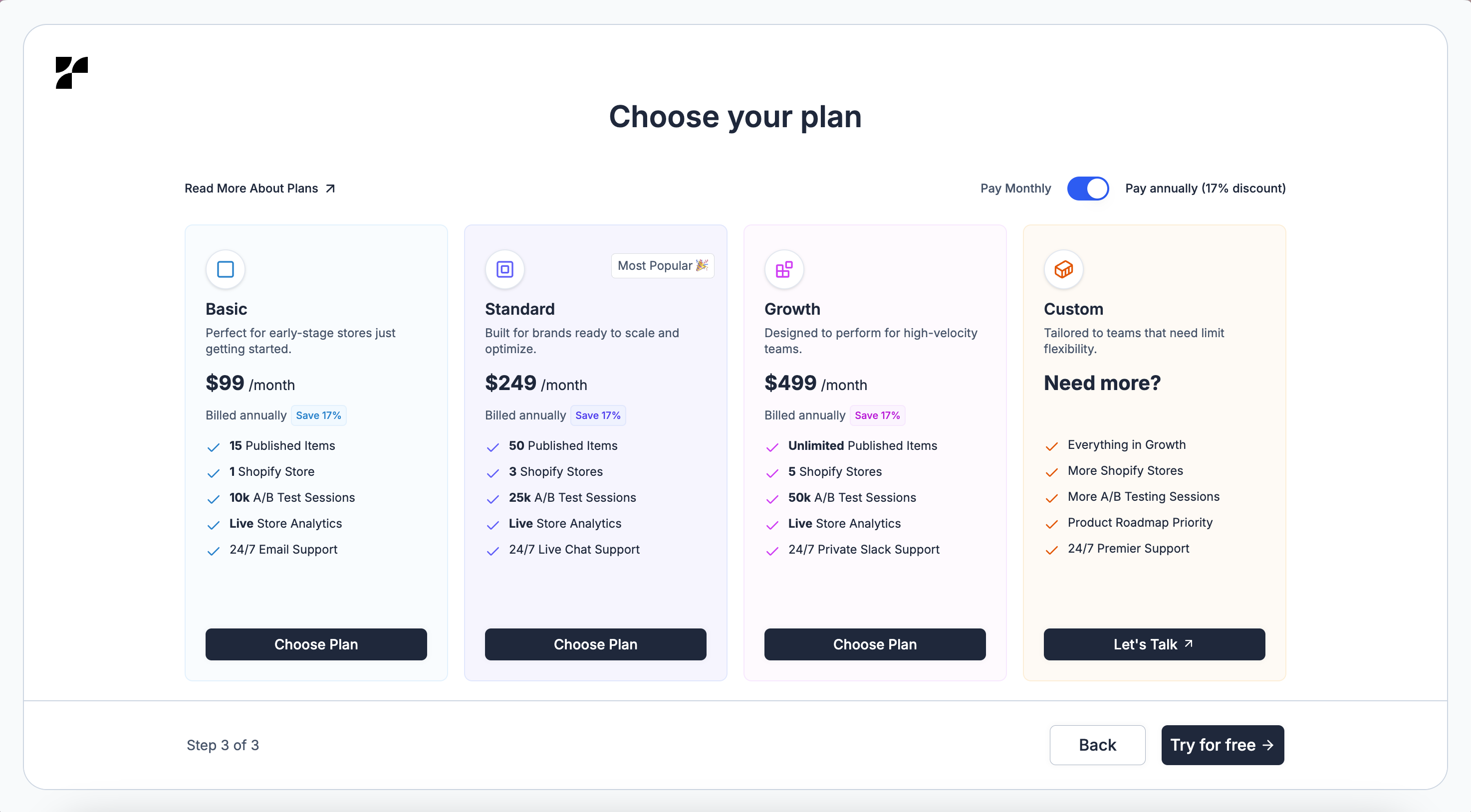The width and height of the screenshot is (1471, 812).
Task: Click the Save 17% badge under Basic price
Action: (318, 415)
